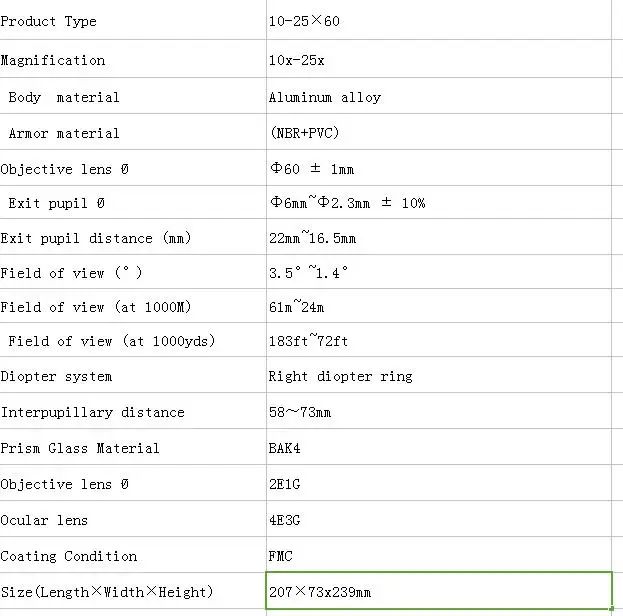Click the cell containing 10-25×60
Screen dimensions: 623x616
tap(439, 21)
